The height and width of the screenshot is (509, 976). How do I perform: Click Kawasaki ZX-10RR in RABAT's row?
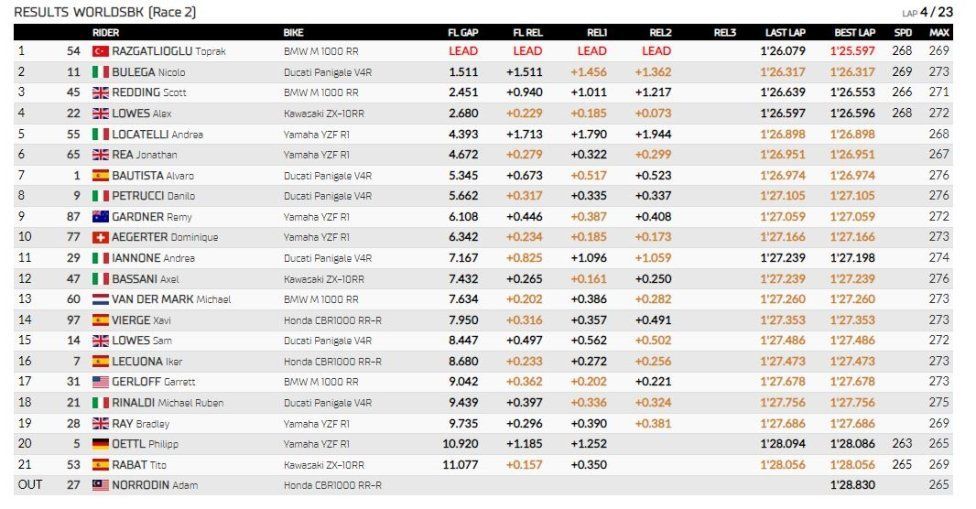(x=324, y=465)
